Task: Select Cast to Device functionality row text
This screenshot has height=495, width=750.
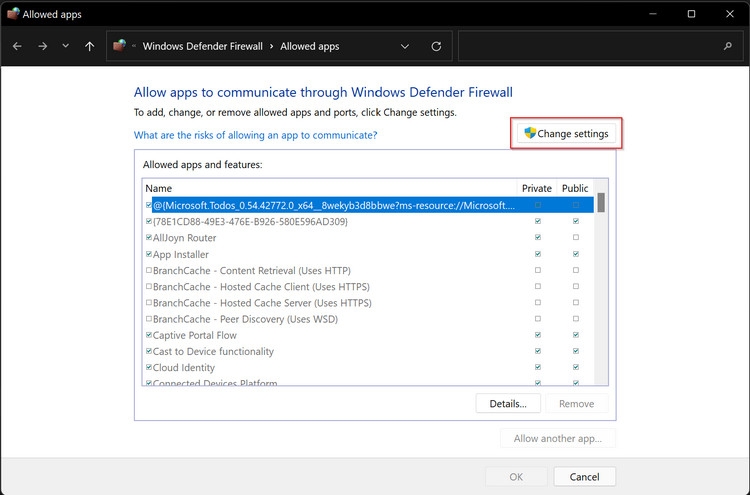Action: tap(213, 352)
